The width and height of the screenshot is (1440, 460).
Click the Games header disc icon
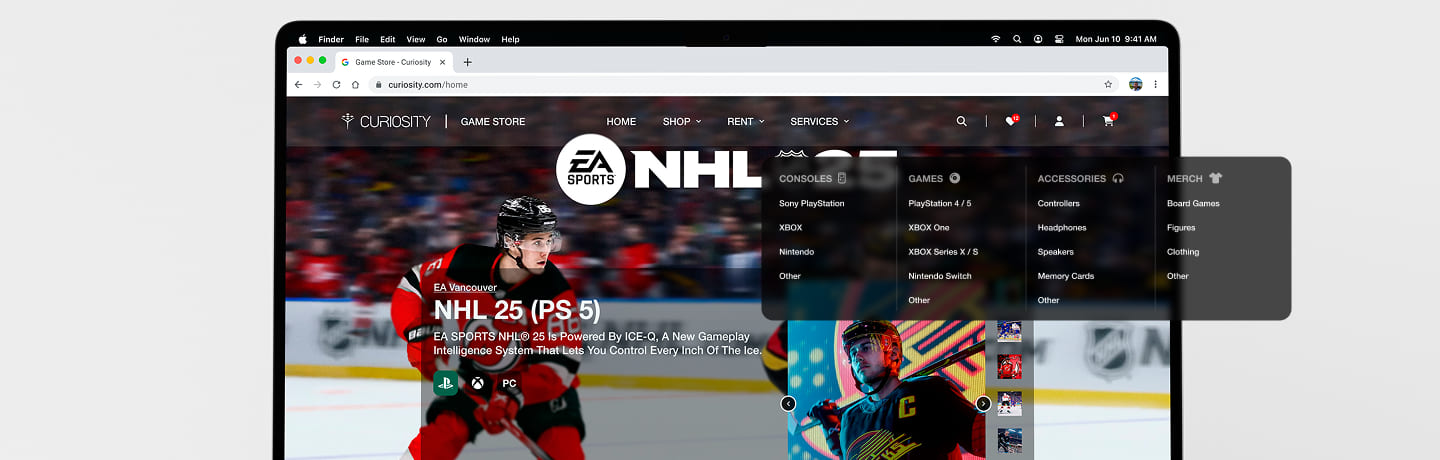pyautogui.click(x=954, y=178)
